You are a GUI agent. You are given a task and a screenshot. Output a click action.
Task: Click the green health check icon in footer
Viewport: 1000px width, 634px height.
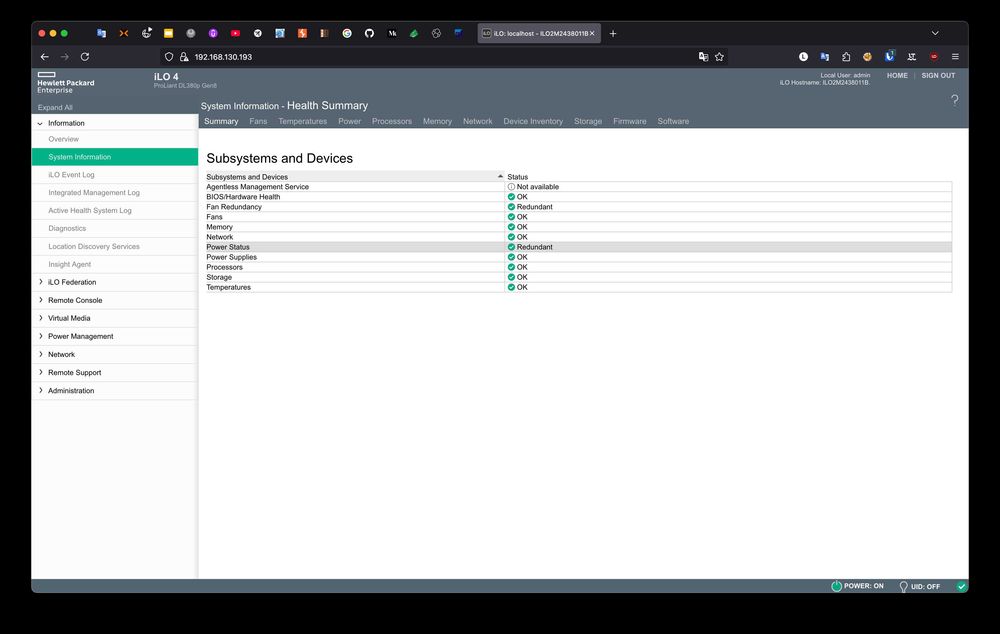tap(961, 586)
